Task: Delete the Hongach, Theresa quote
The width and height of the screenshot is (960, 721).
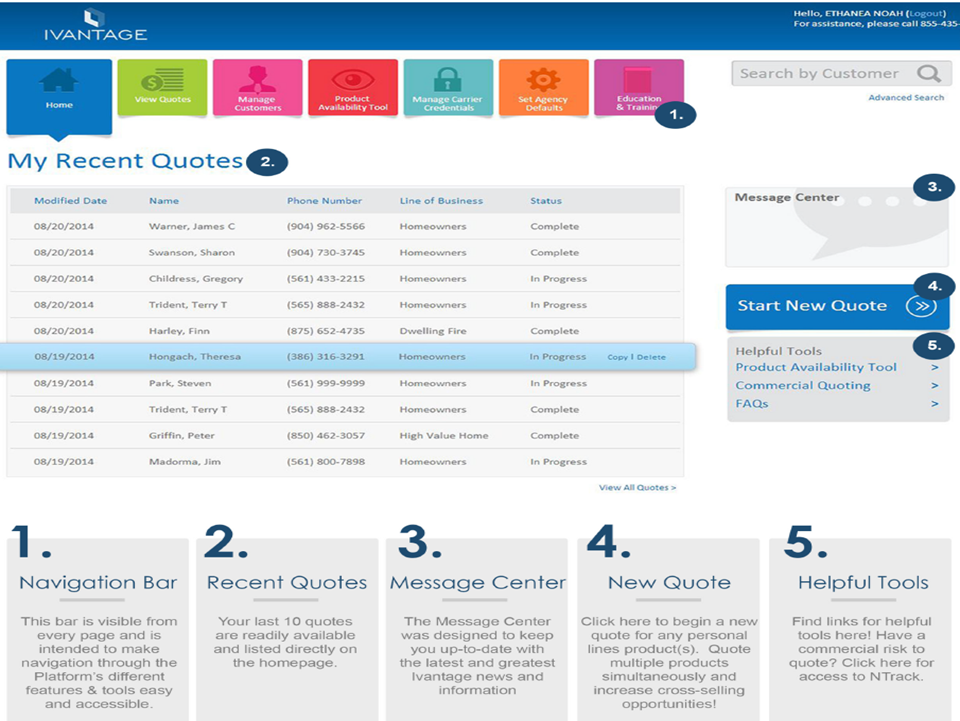Action: [x=651, y=357]
